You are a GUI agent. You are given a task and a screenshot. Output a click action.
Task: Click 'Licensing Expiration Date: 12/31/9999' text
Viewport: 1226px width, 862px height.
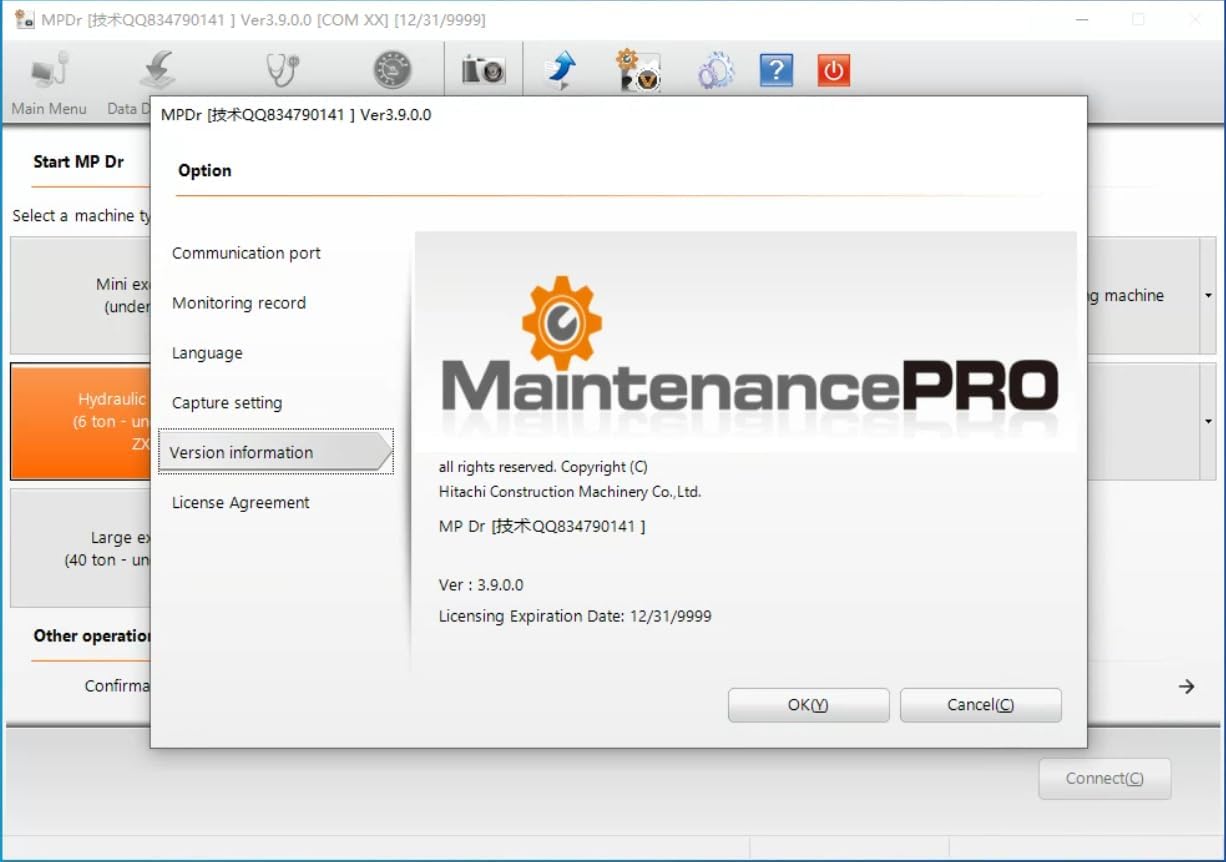[575, 616]
